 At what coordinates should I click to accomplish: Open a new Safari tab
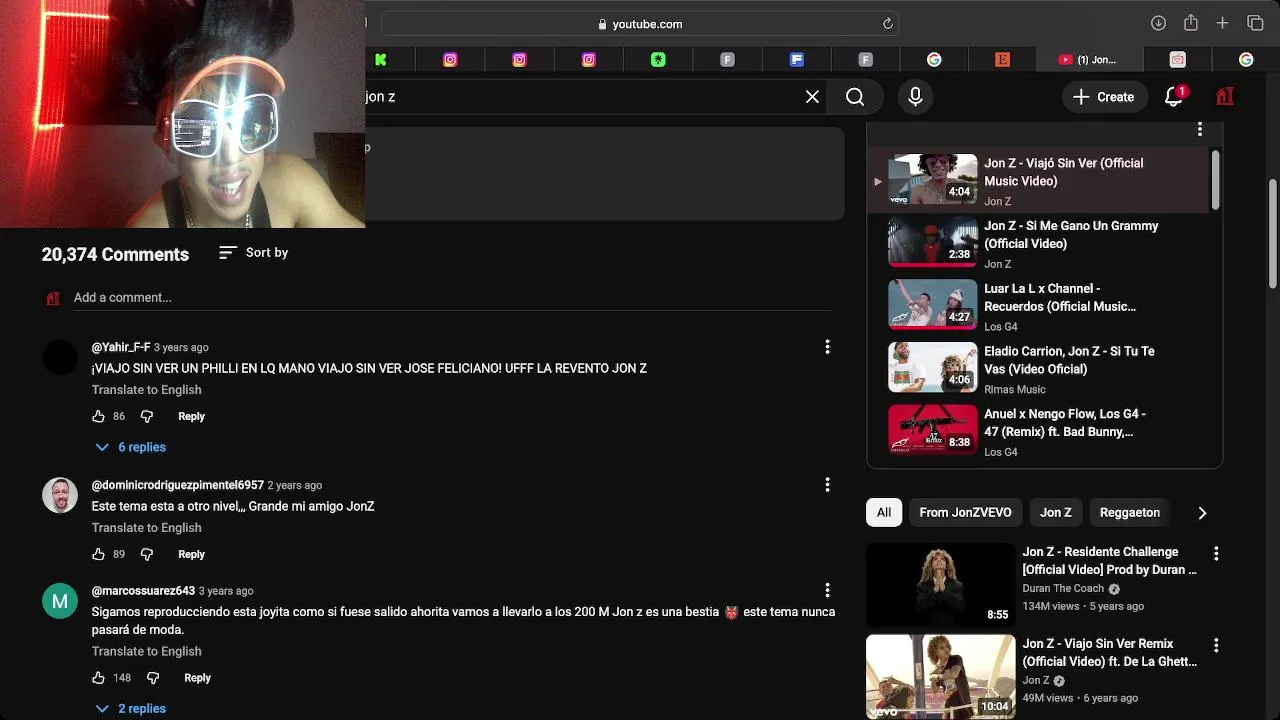coord(1222,23)
